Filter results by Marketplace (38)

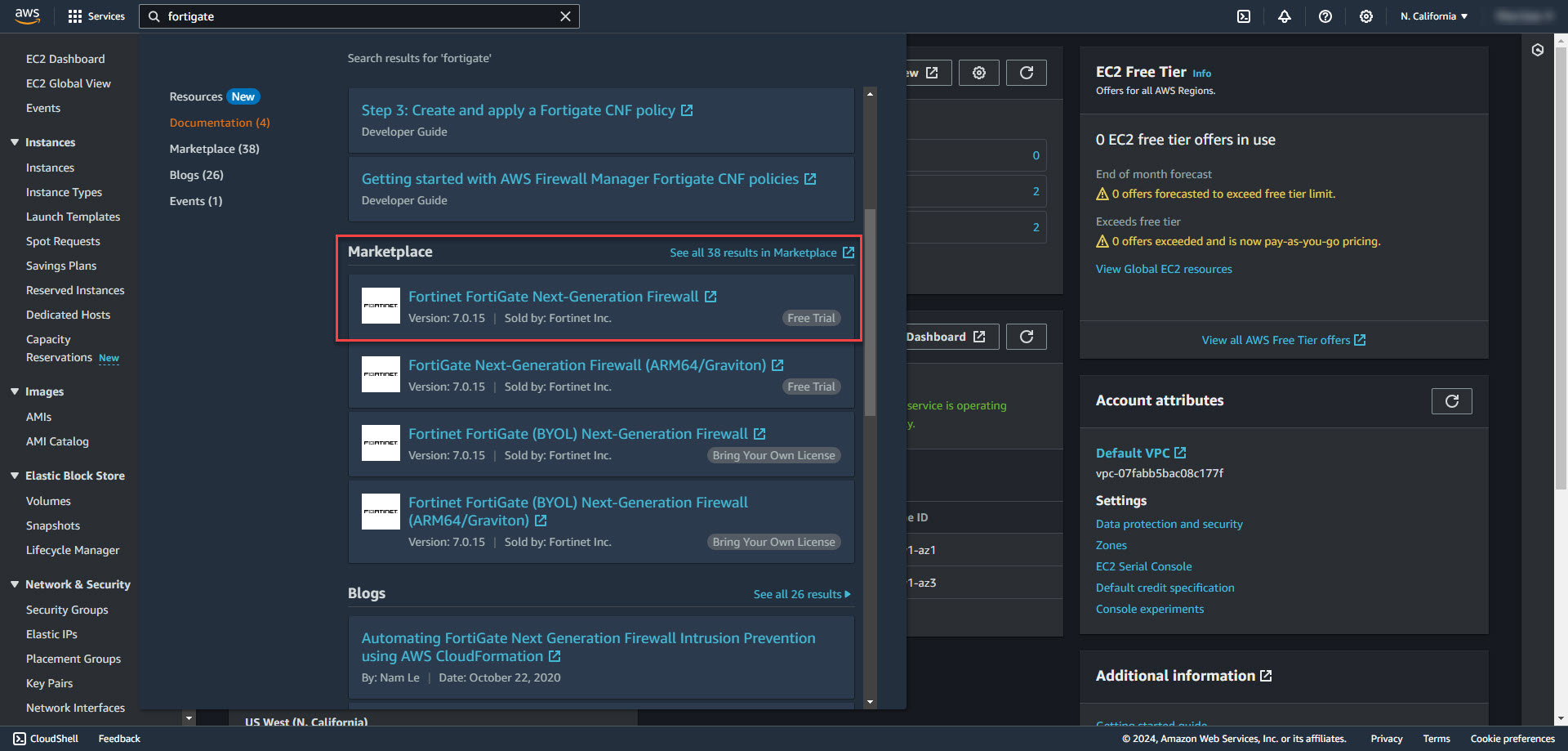tap(215, 149)
